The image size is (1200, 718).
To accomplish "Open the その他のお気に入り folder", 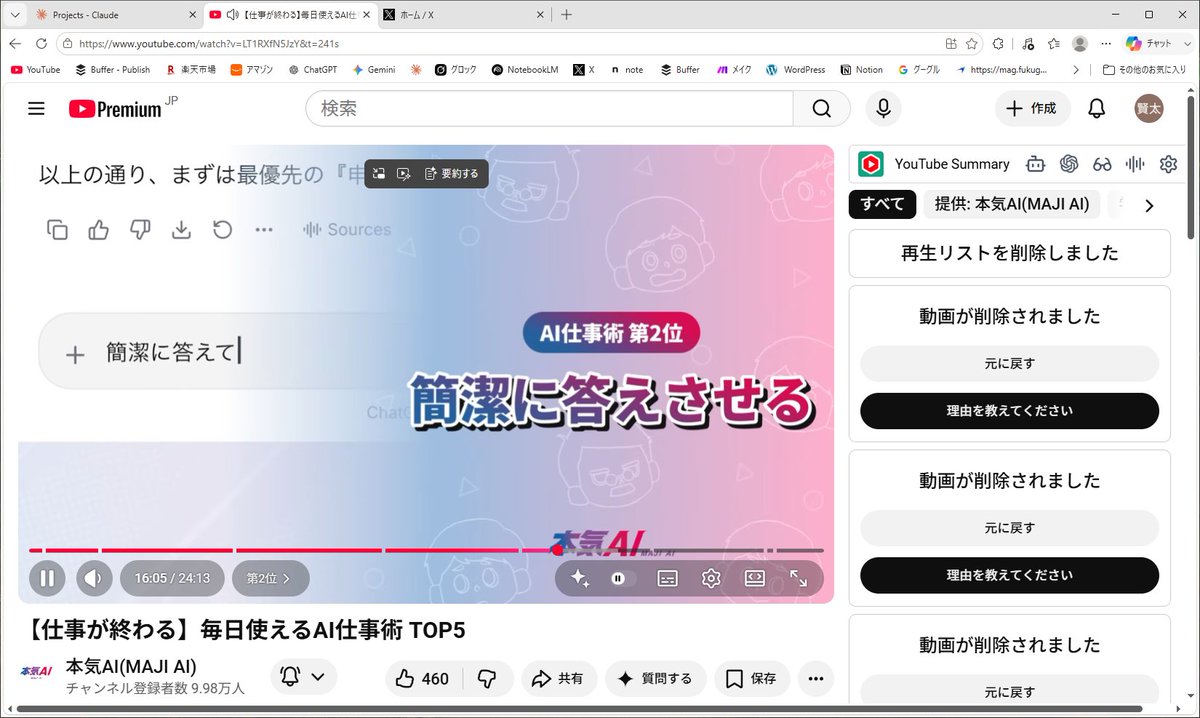I will click(1143, 70).
